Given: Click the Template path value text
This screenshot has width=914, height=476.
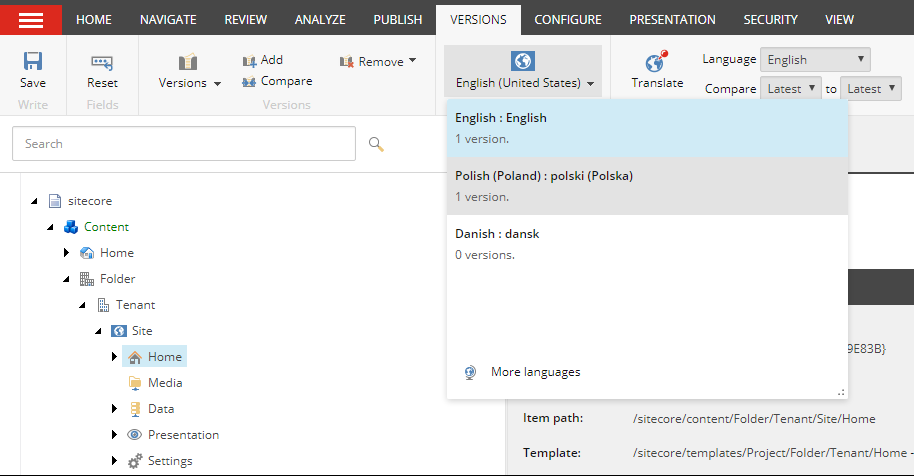Looking at the screenshot, I should click(x=773, y=453).
